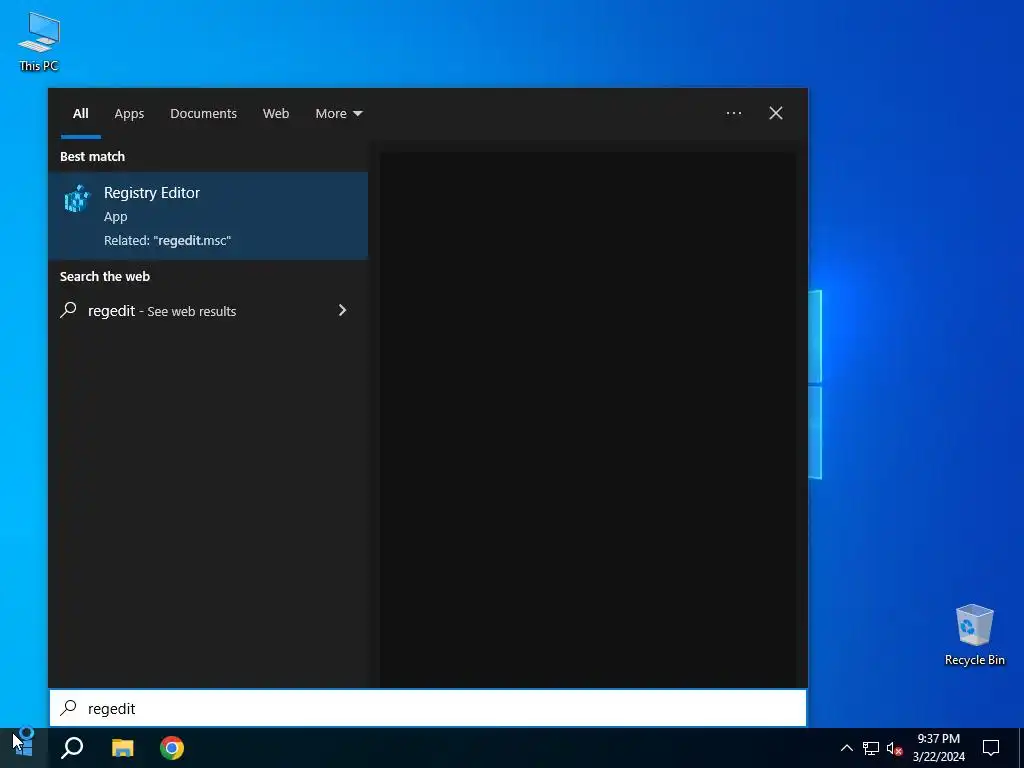
Task: Switch to the Documents search tab
Action: (203, 114)
